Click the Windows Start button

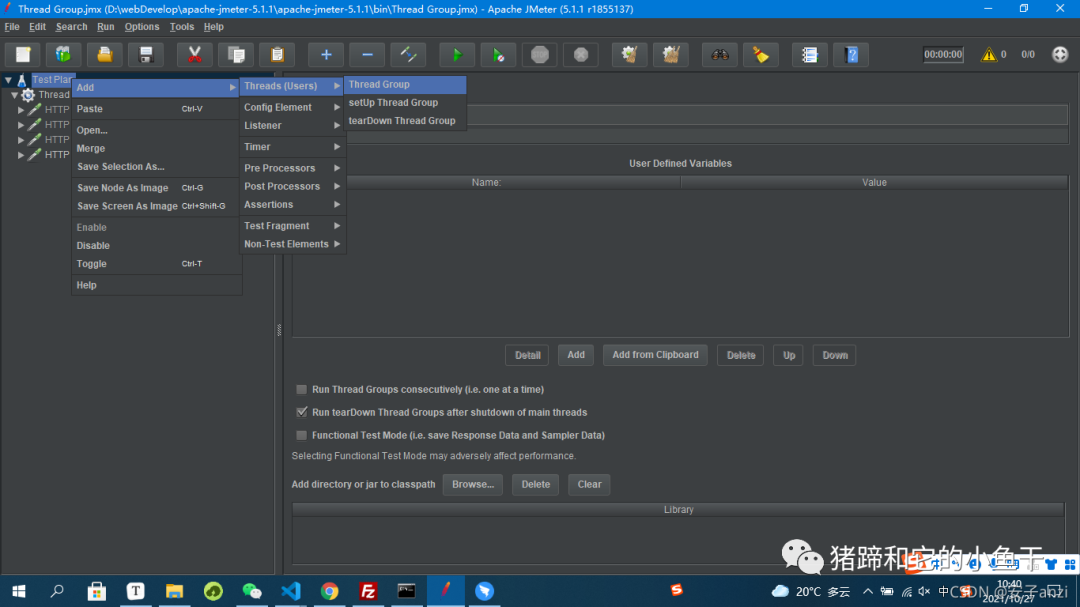[x=19, y=591]
